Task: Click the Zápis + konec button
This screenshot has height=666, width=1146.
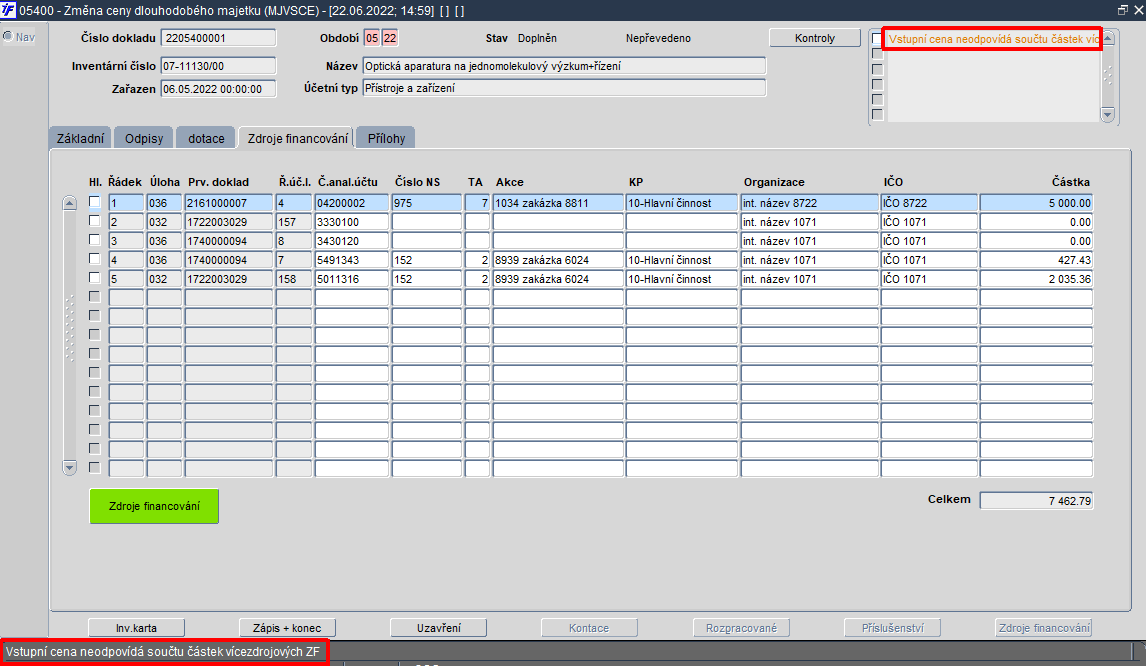Action: click(x=287, y=628)
